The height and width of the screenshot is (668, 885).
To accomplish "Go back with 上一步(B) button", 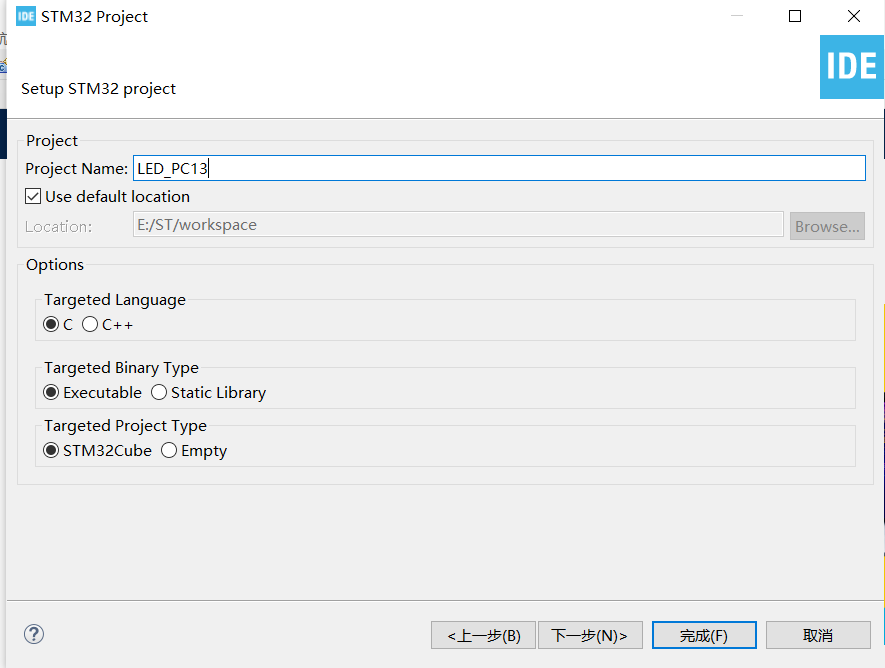I will pos(483,635).
